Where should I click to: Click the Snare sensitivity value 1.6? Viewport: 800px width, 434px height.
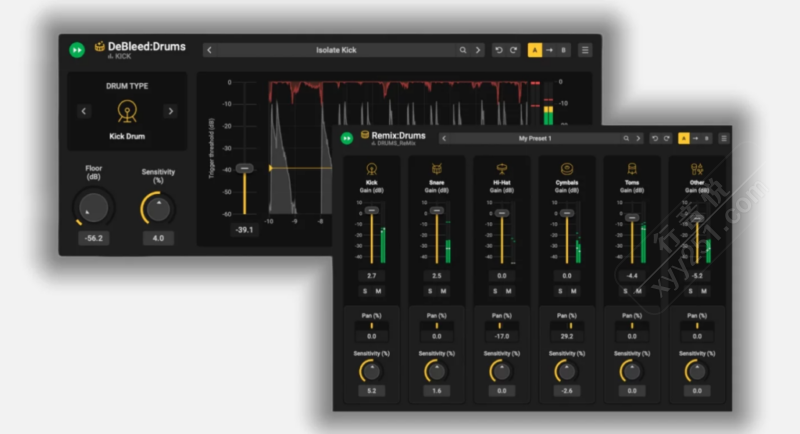tap(437, 391)
